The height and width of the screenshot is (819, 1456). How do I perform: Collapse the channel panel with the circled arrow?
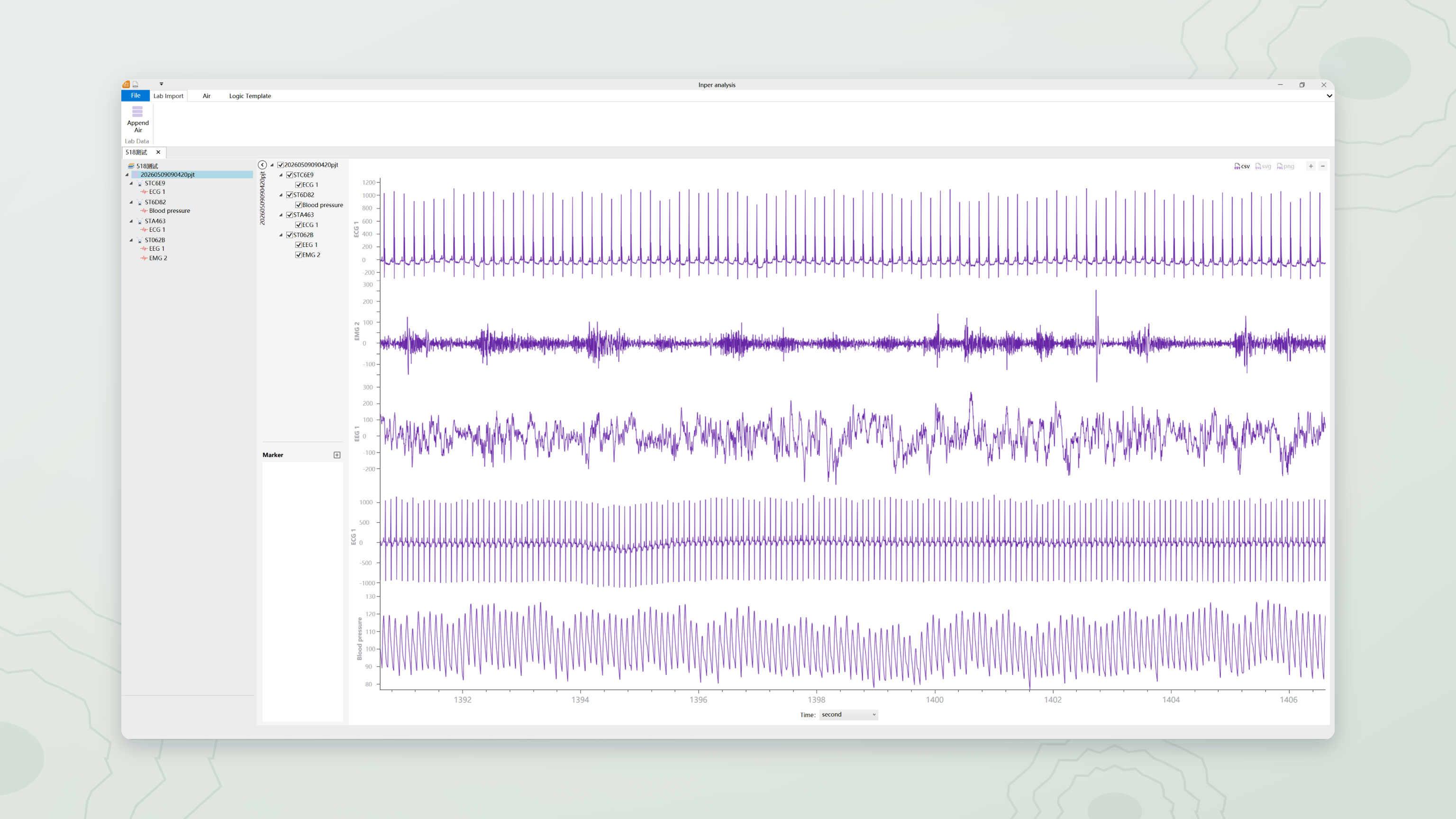click(x=262, y=164)
